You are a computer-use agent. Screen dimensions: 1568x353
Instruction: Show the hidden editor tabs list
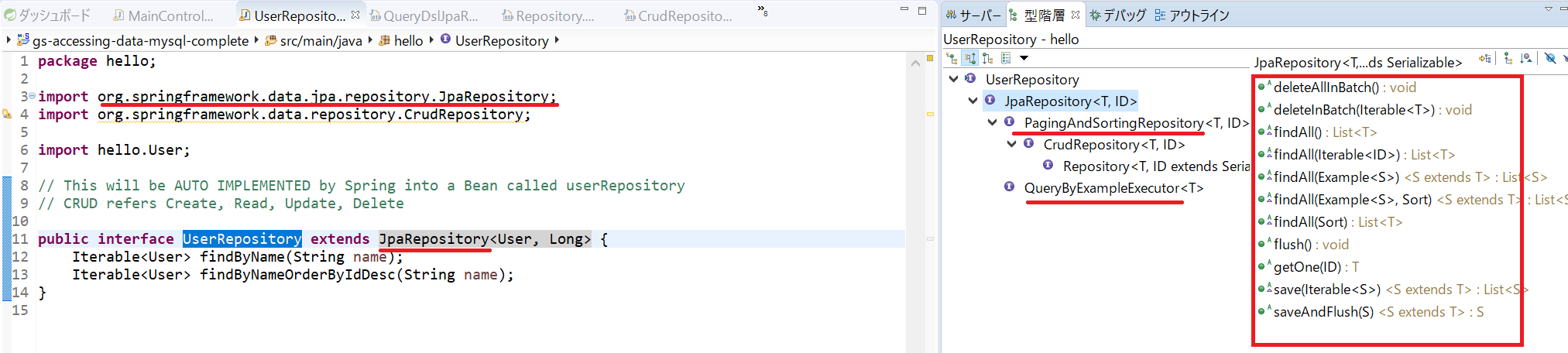coord(762,11)
